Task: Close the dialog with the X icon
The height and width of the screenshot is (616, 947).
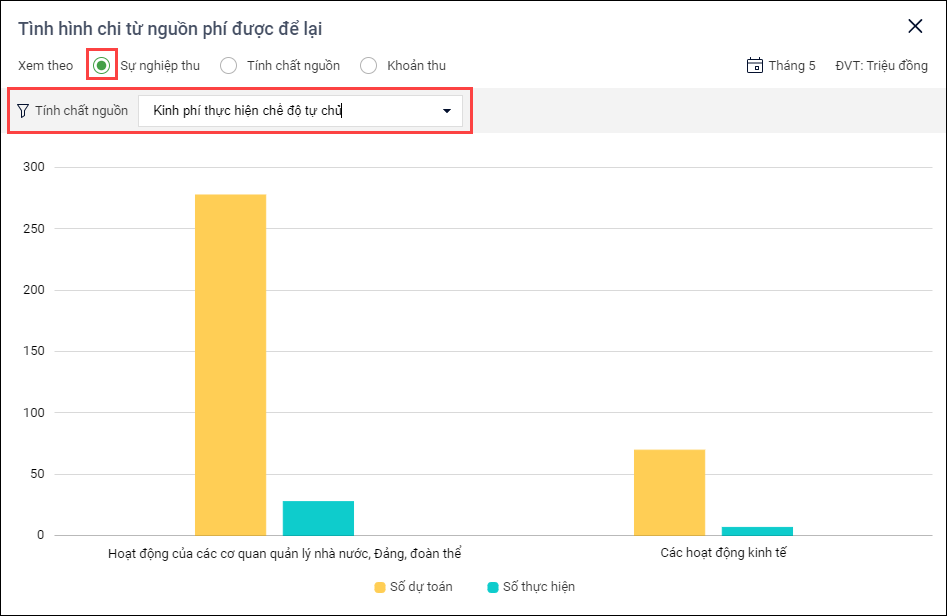Action: coord(915,27)
